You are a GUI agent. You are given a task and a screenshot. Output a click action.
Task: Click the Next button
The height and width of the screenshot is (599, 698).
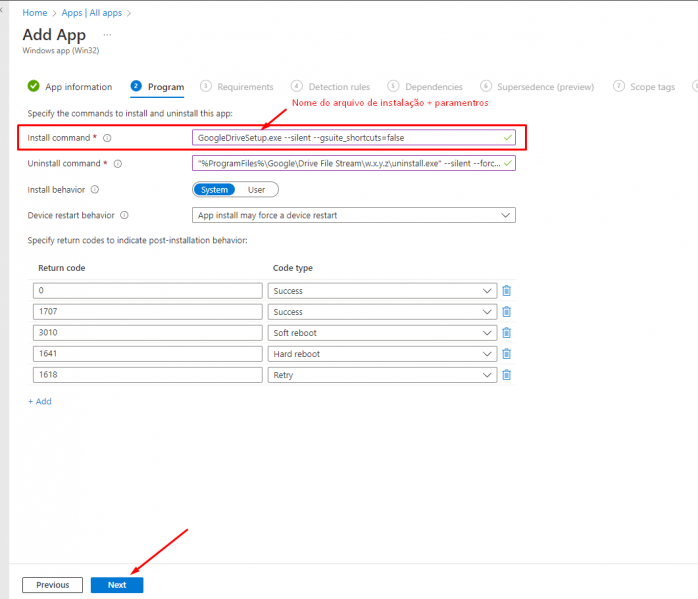coord(117,585)
